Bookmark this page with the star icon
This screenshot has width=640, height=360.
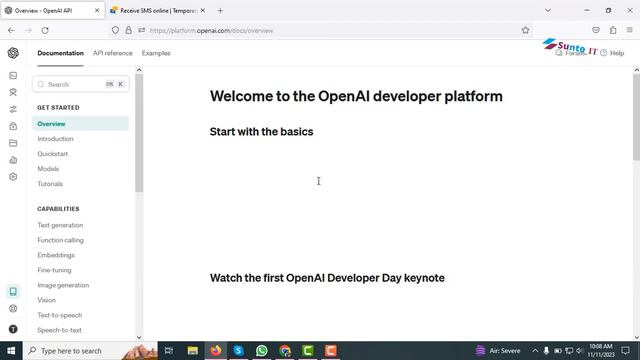click(x=525, y=30)
